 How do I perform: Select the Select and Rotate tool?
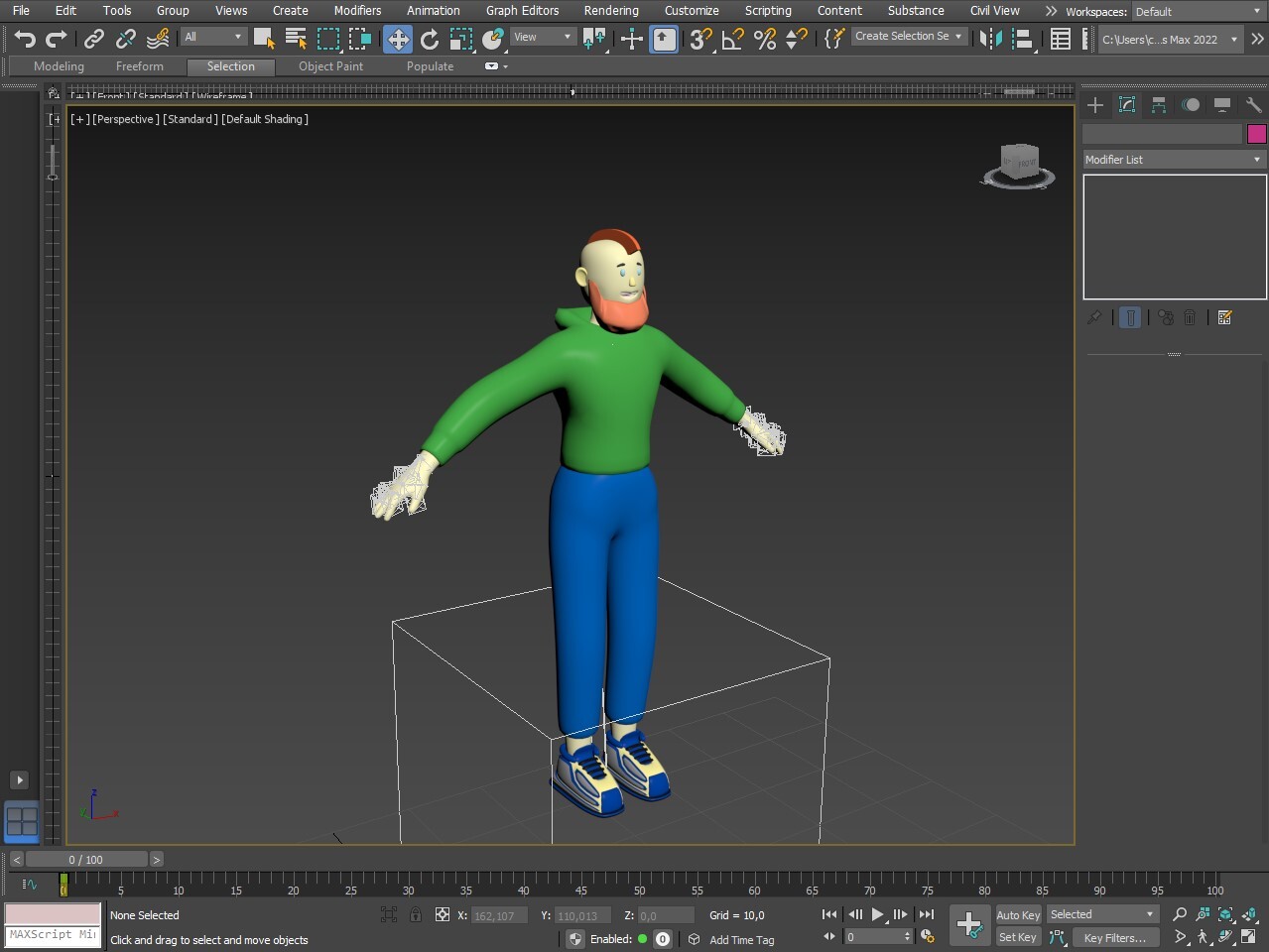pyautogui.click(x=430, y=39)
